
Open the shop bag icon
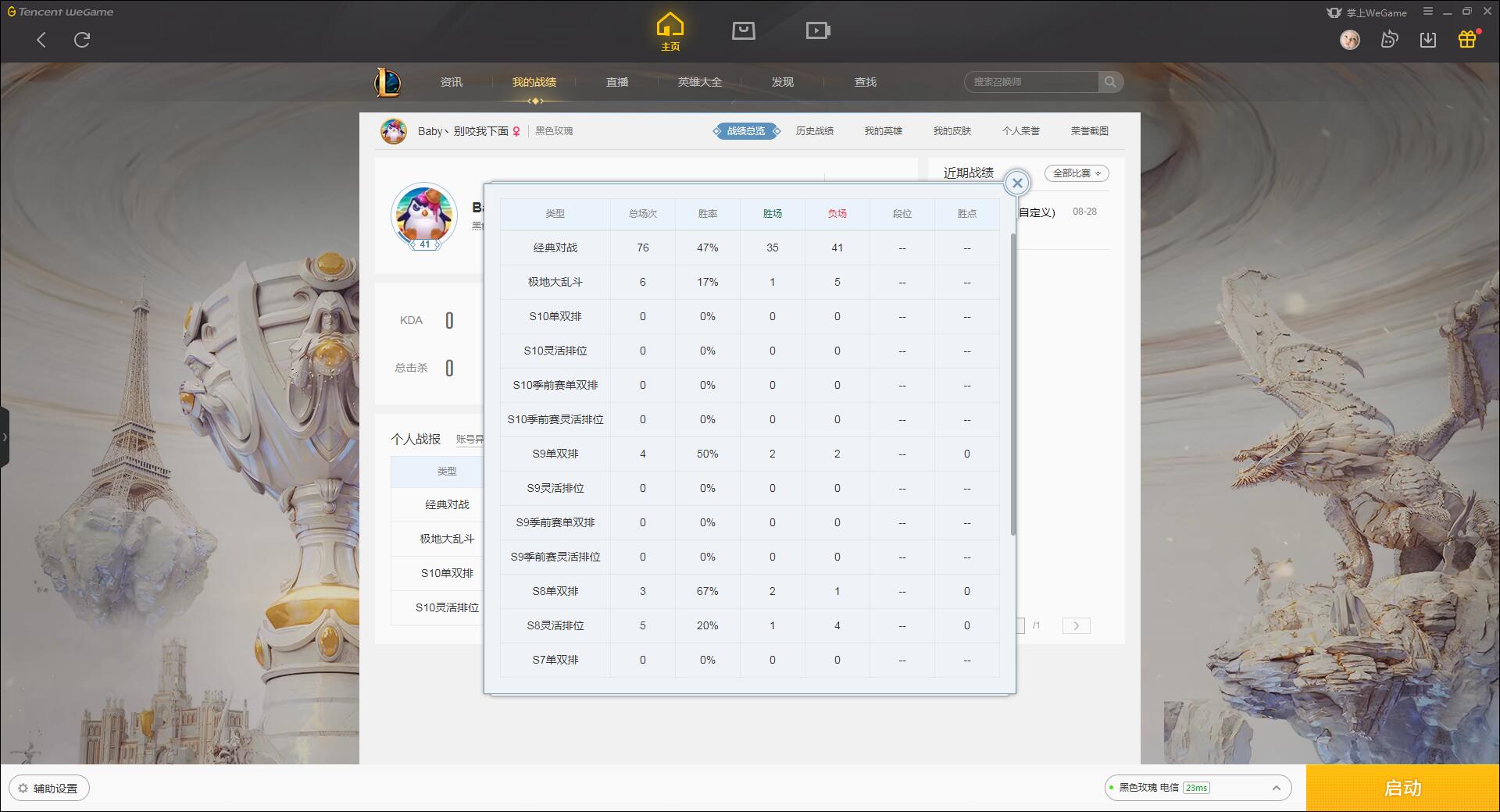(x=743, y=30)
